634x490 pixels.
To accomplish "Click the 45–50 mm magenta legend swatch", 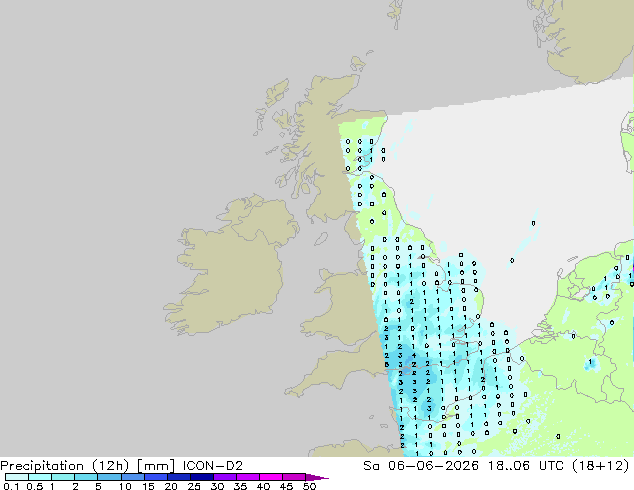I will (294, 477).
